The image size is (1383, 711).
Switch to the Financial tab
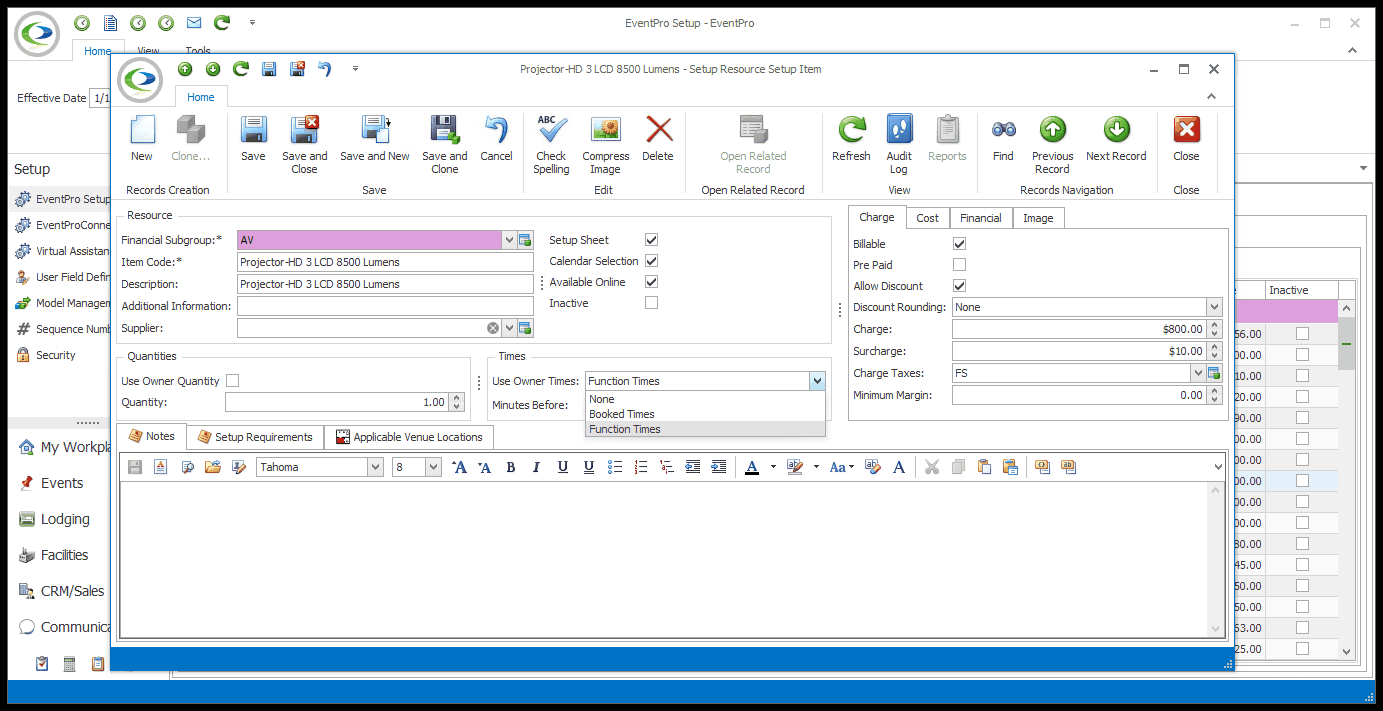pyautogui.click(x=981, y=218)
